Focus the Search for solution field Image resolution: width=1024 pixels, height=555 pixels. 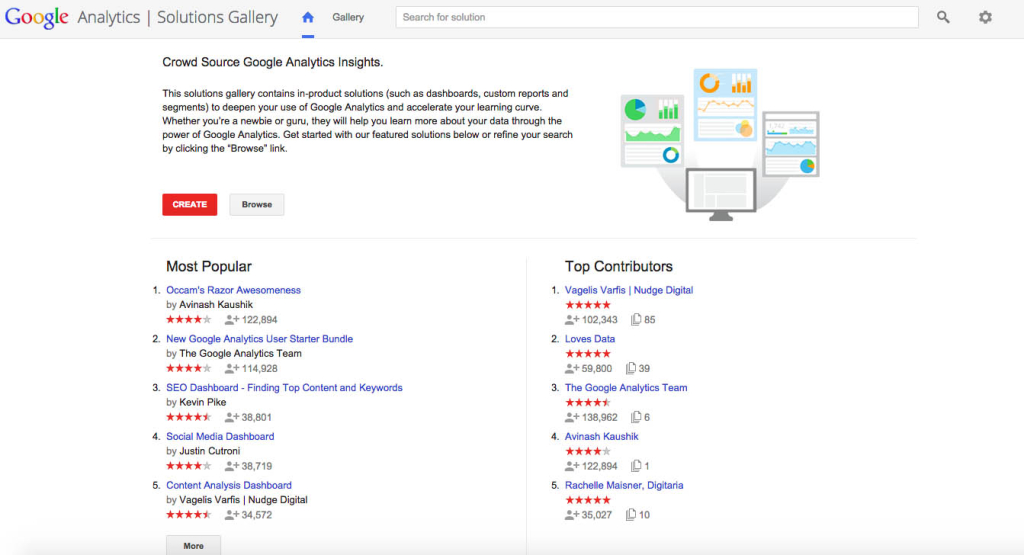[x=656, y=17]
